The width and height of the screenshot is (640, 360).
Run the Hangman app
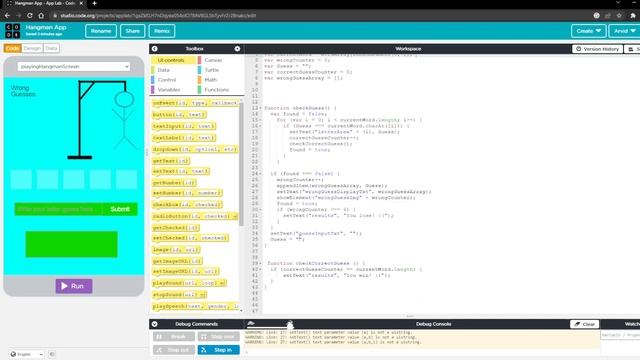pos(74,286)
